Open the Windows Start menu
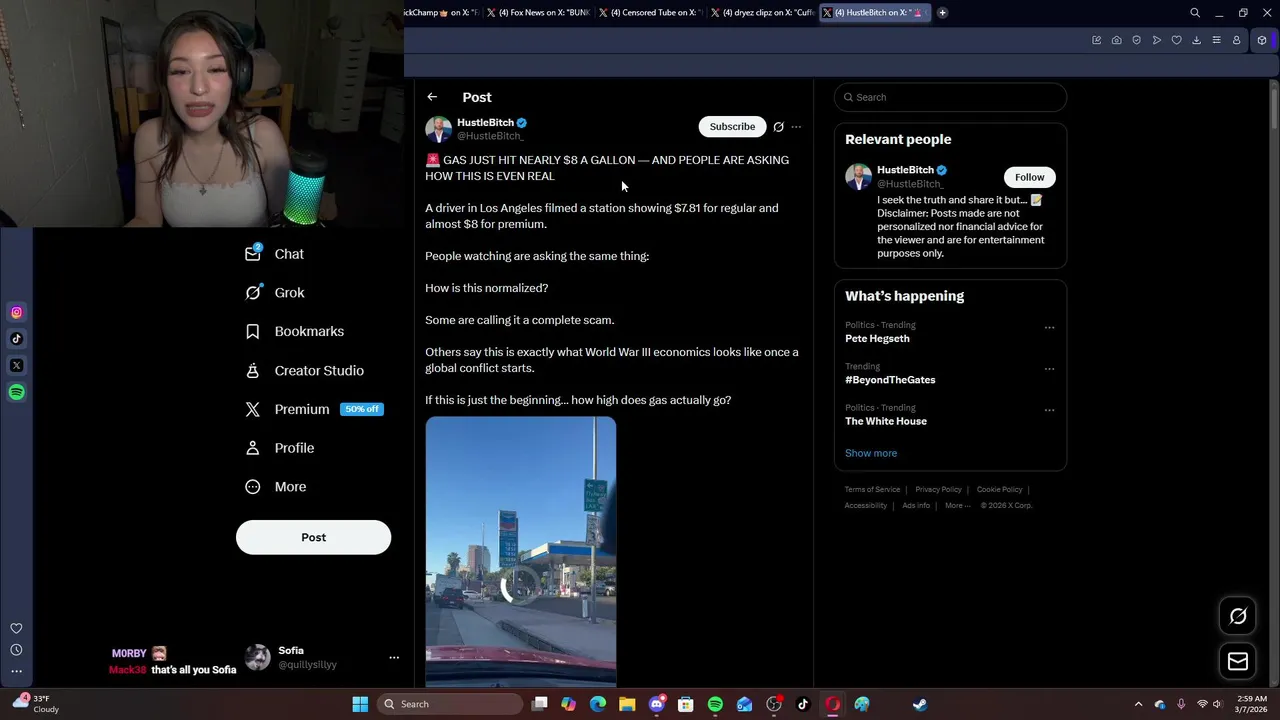 click(x=360, y=704)
